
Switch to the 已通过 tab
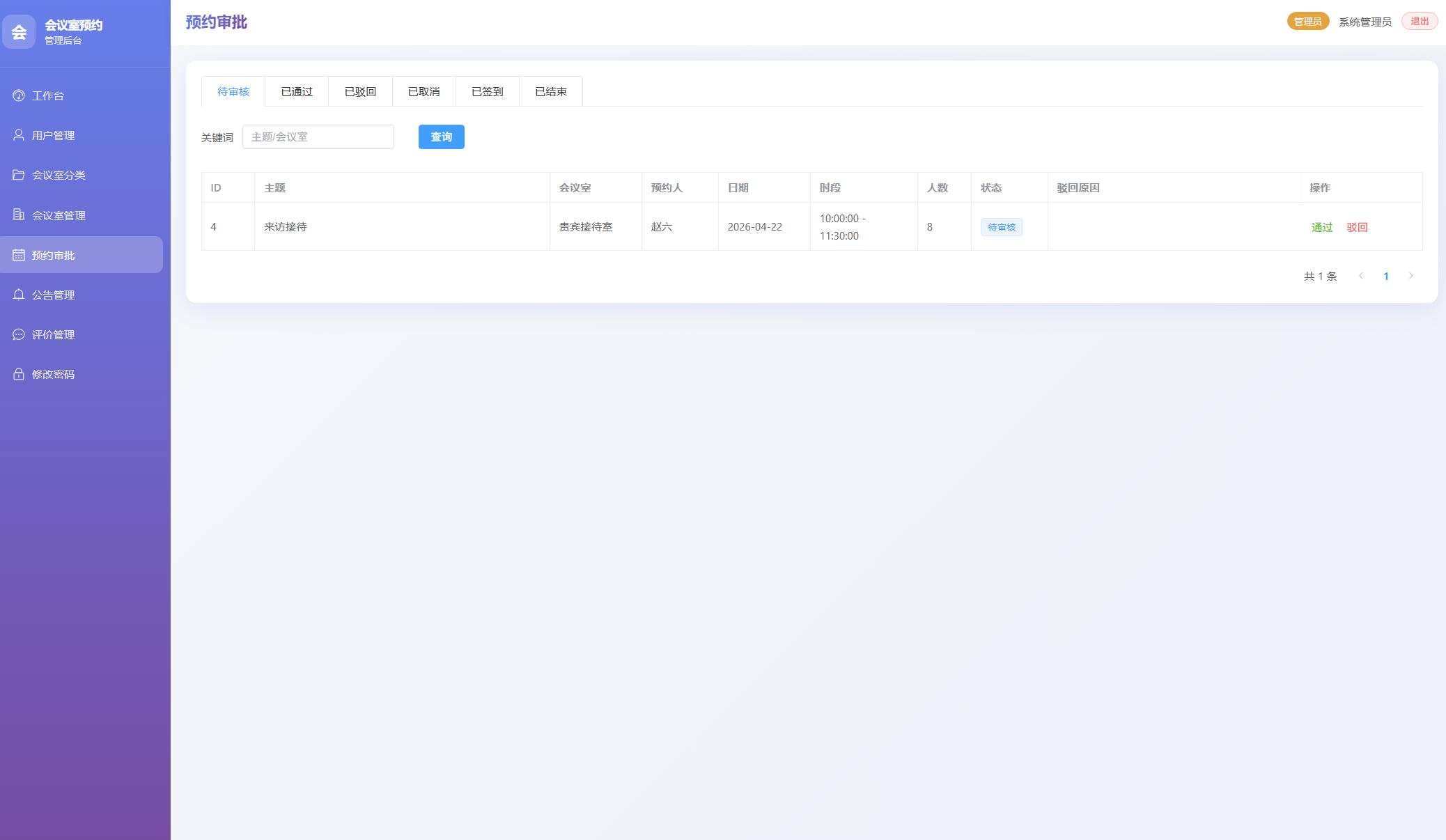(x=297, y=91)
